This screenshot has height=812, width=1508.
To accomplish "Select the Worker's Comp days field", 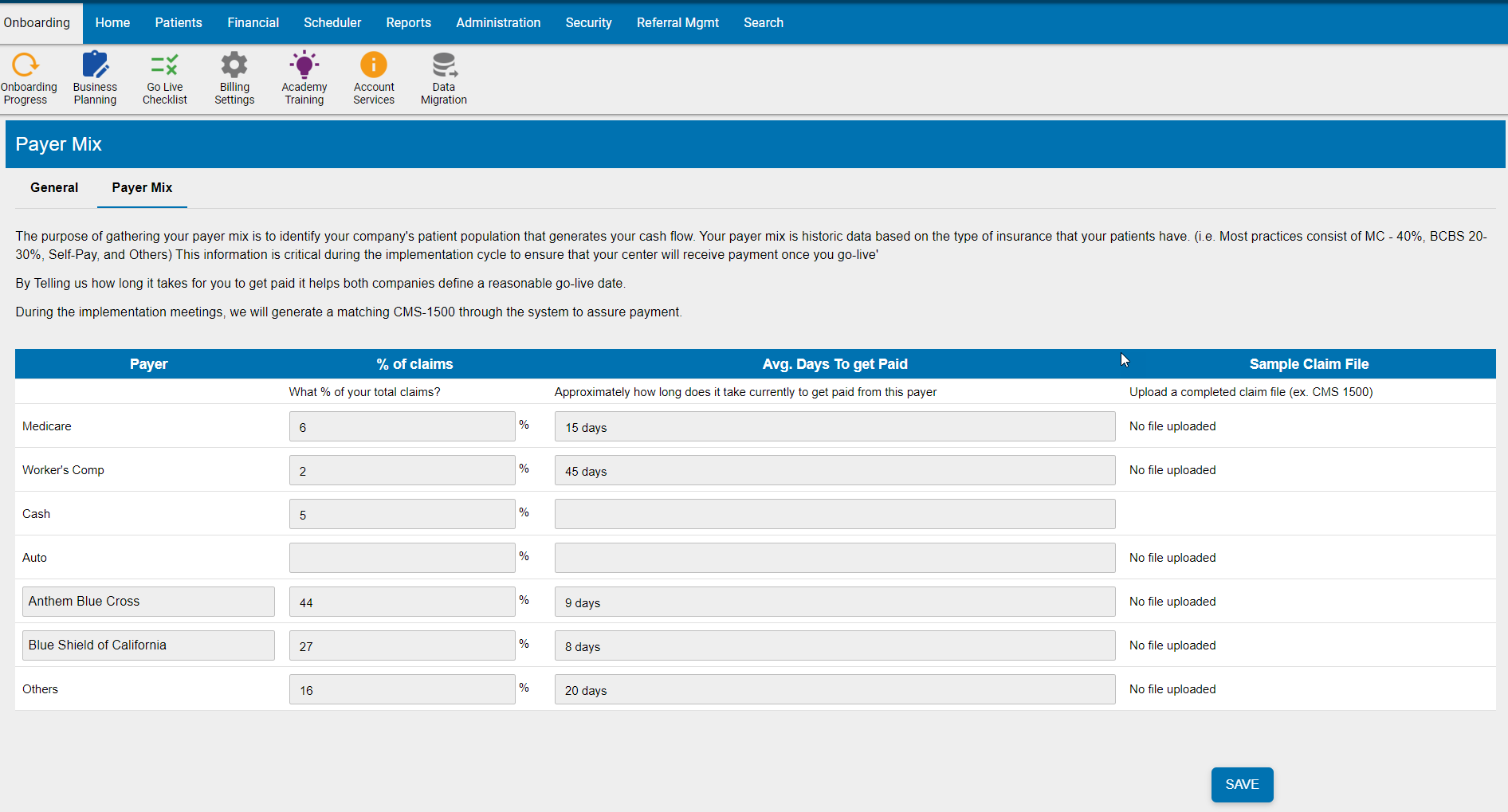I will click(835, 470).
